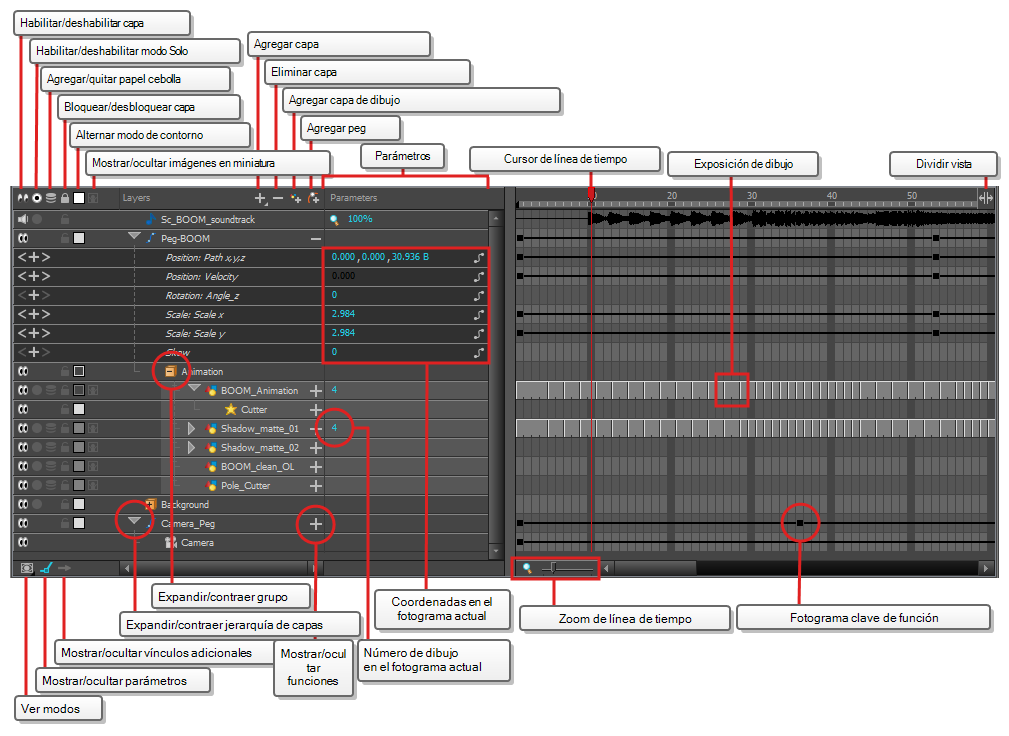This screenshot has width=1009, height=736.
Task: Click the timeline zoom slider handle
Action: point(553,568)
